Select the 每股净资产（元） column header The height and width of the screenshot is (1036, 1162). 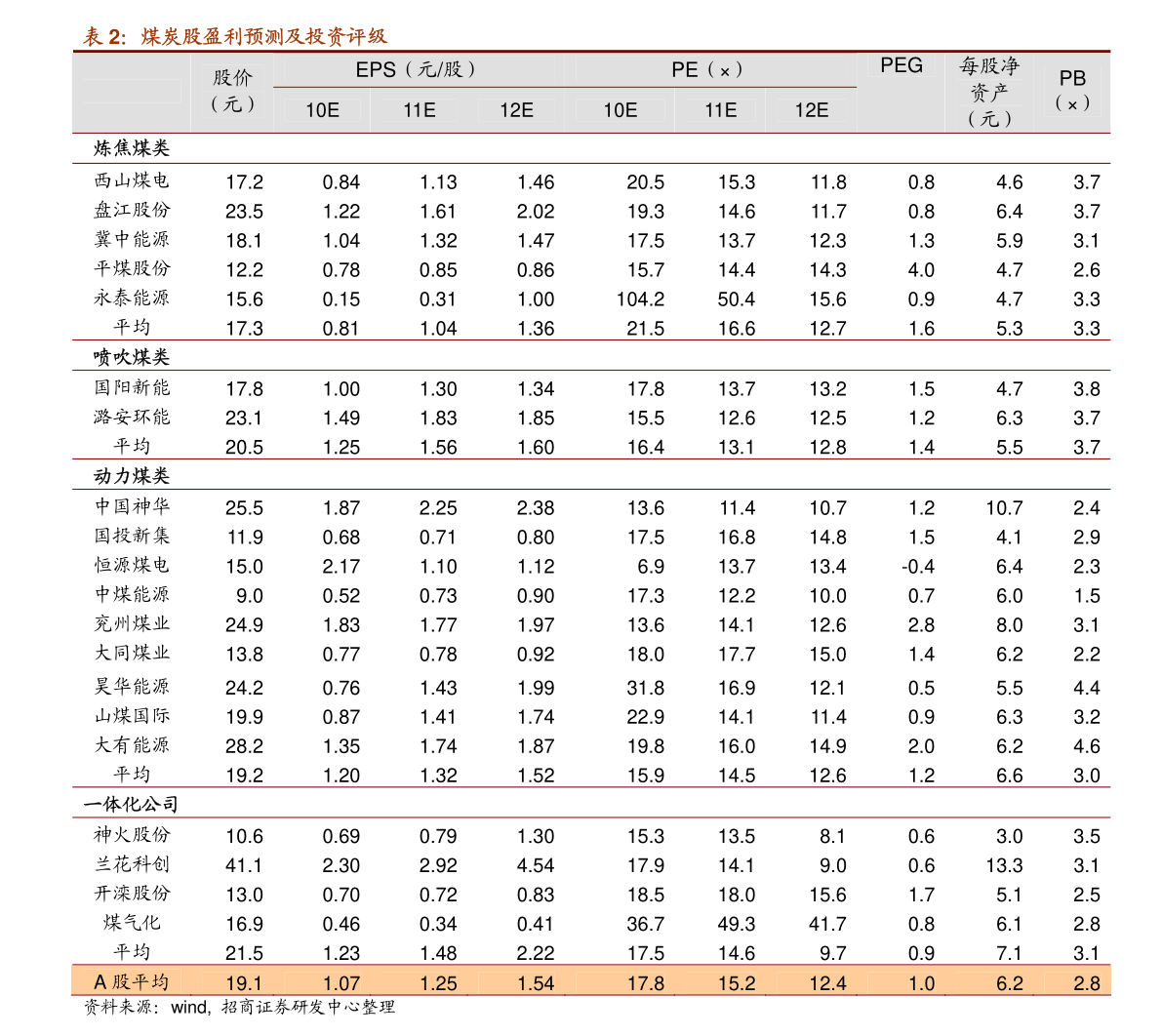point(989,93)
